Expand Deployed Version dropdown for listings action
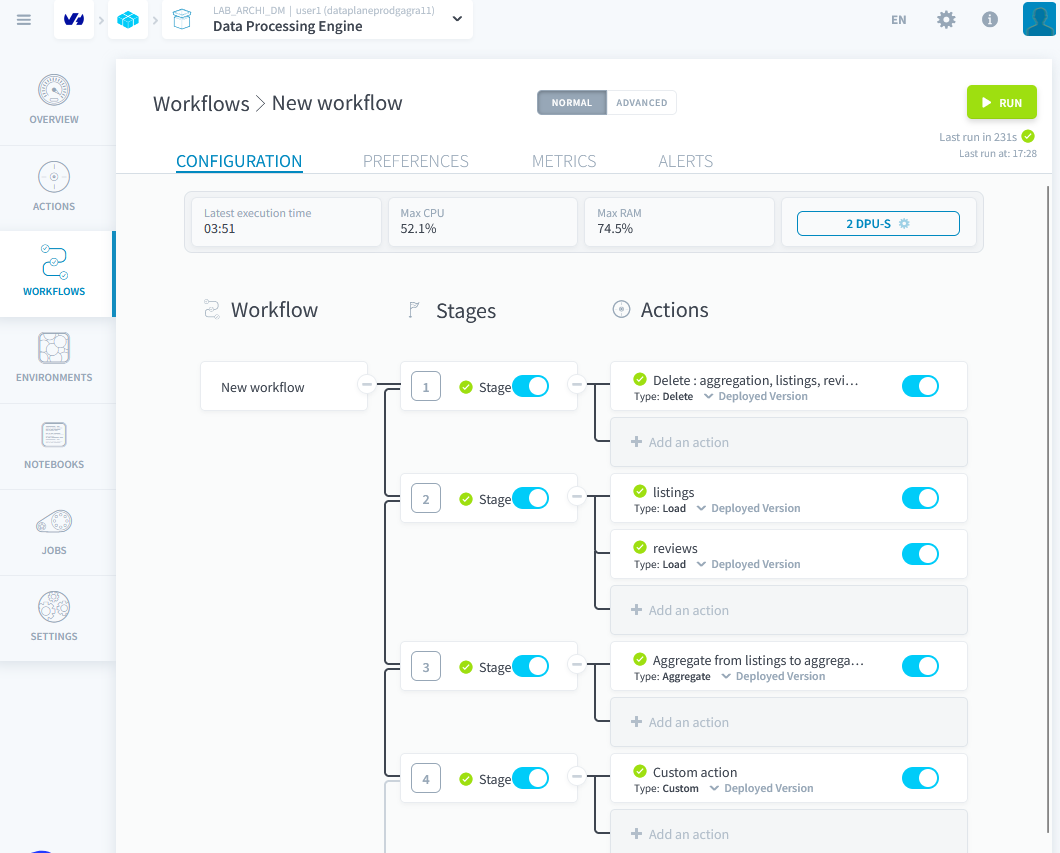Viewport: 1060px width, 853px height. click(x=748, y=508)
